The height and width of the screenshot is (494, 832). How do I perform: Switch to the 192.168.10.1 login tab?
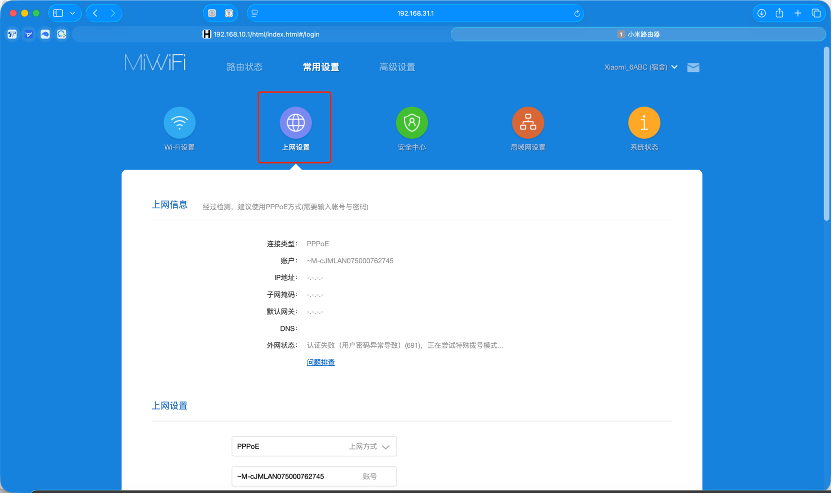[261, 34]
